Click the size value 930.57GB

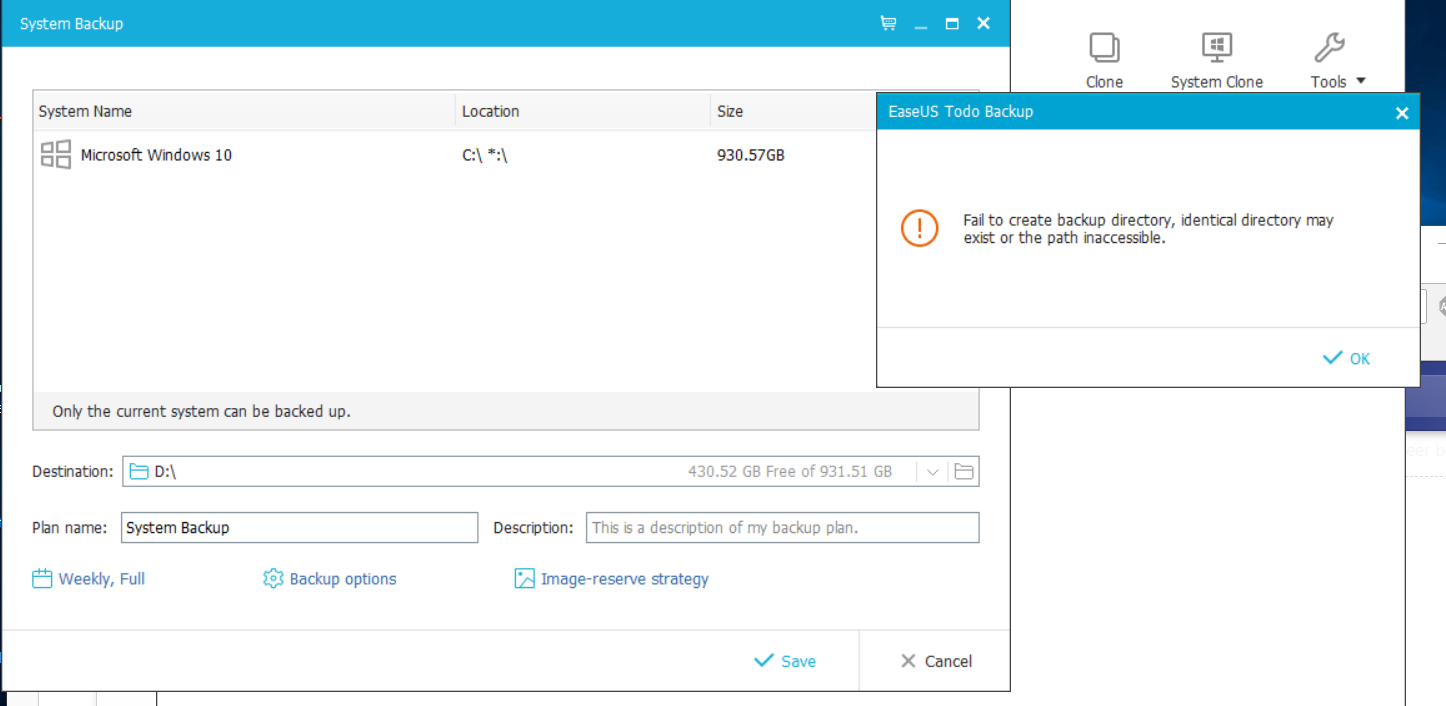(751, 155)
